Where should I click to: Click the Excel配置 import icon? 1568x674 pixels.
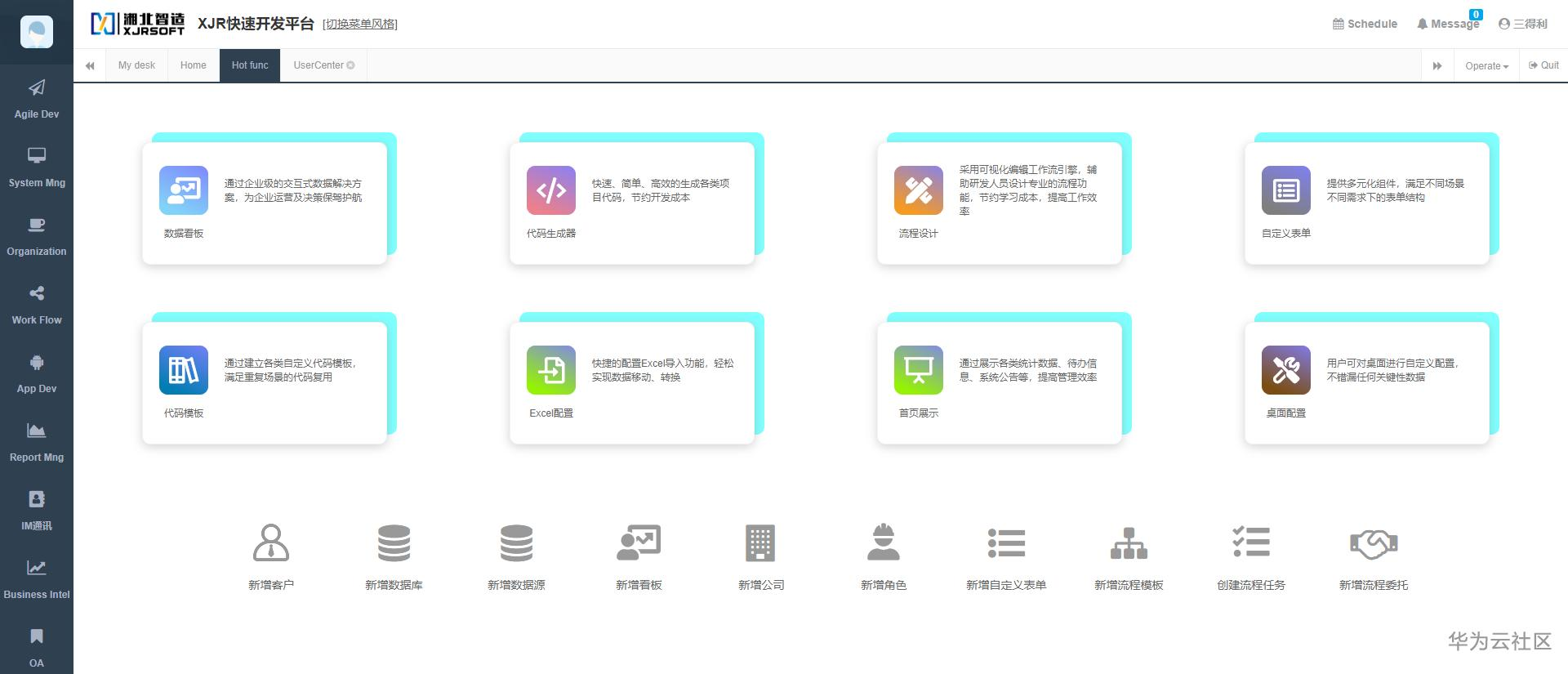551,370
